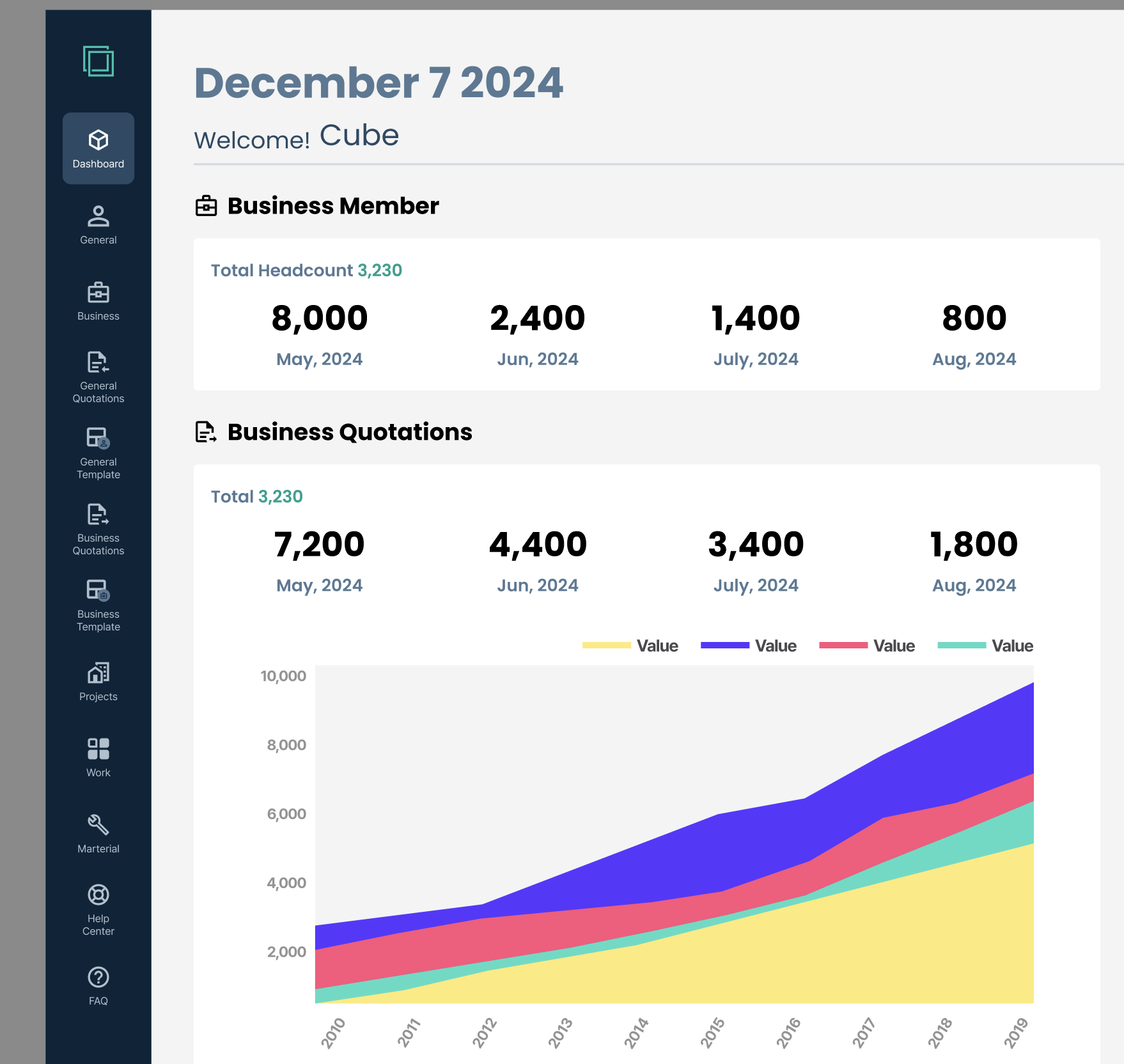Click the Business Quotations section heading

pos(349,432)
